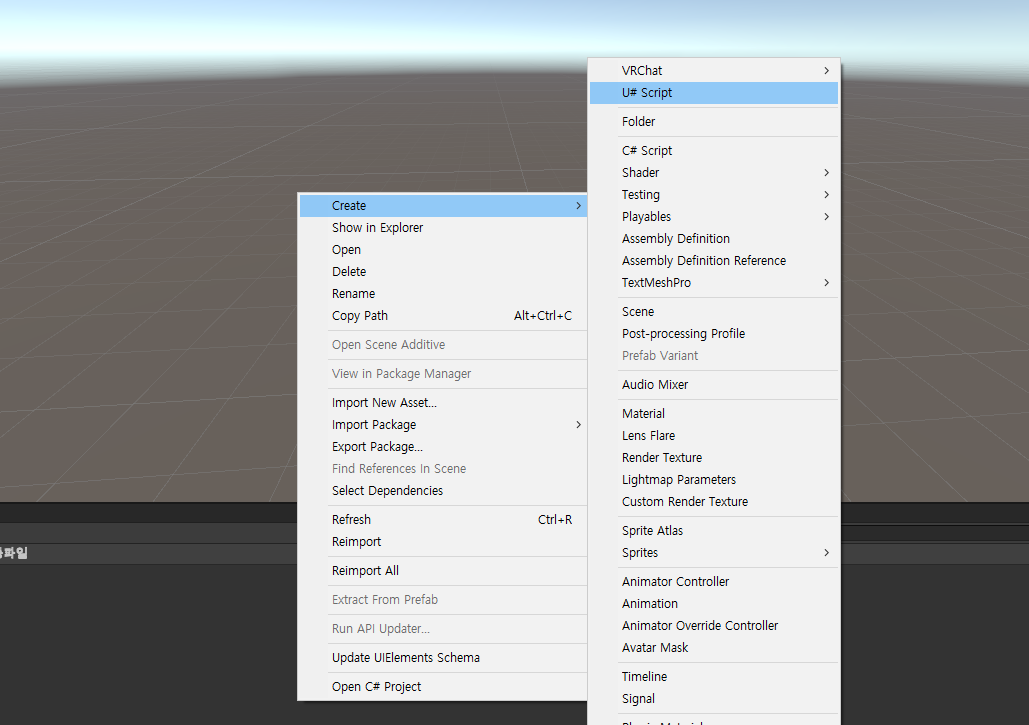Select Export Package...
This screenshot has height=725, width=1029.
tap(443, 446)
